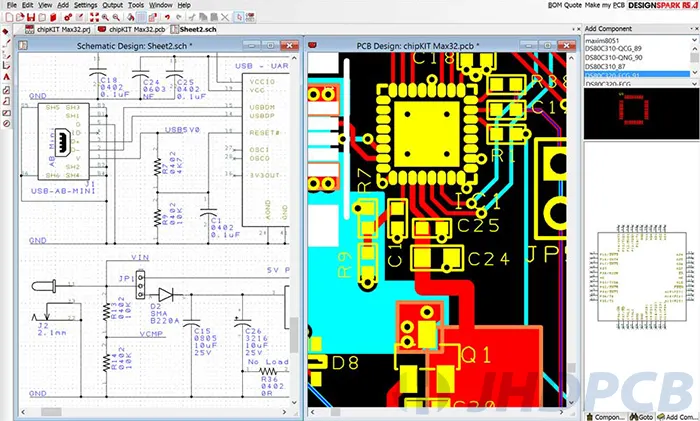
Task: Click the Paste toolbar icon
Action: [214, 17]
